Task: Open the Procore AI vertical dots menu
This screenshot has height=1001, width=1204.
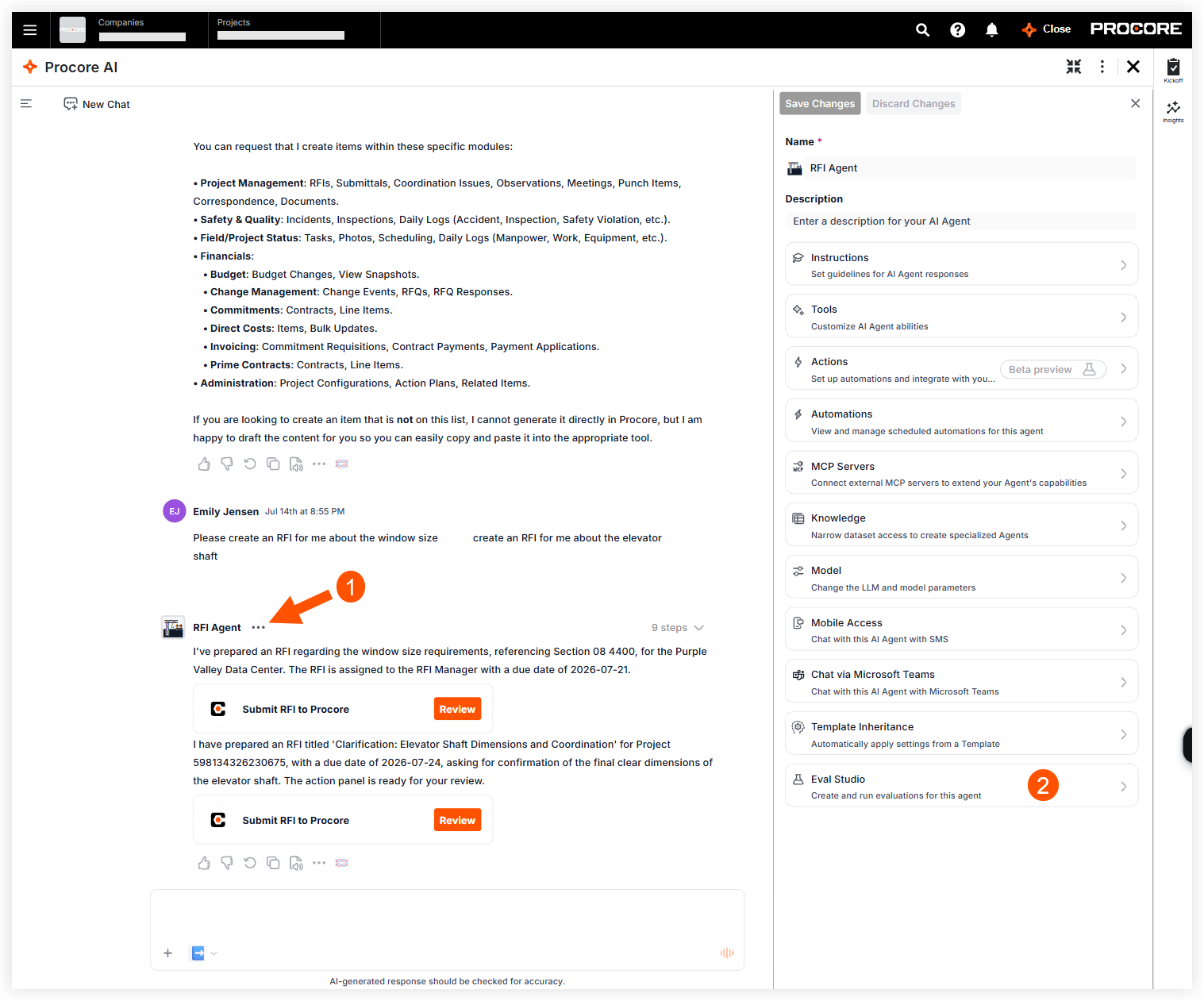Action: (1102, 67)
